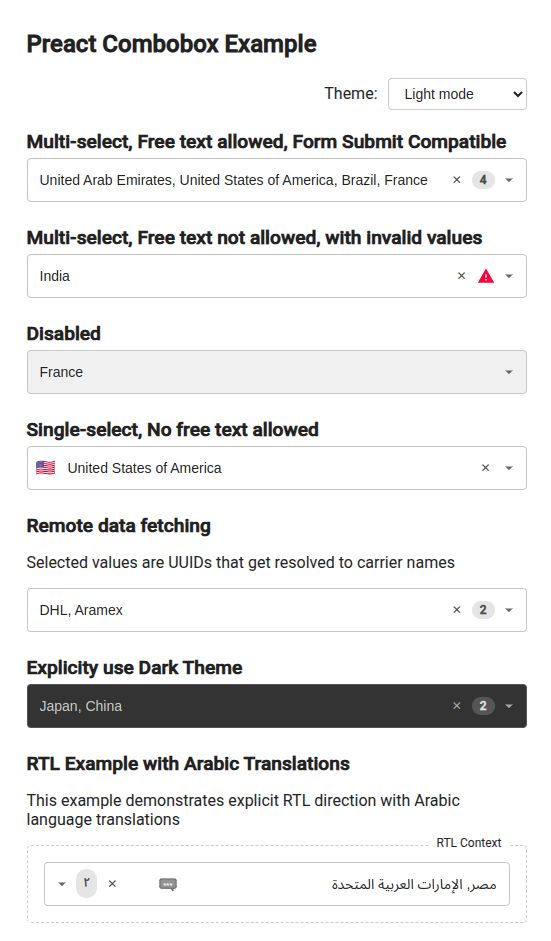Clear selections in first multi-select combobox

[457, 180]
